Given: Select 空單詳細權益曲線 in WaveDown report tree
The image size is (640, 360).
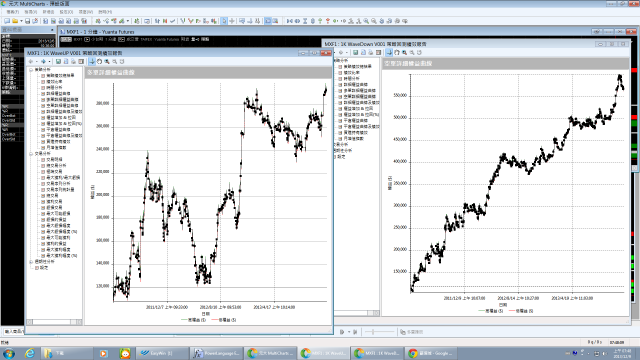Looking at the screenshot, I should click(x=359, y=96).
